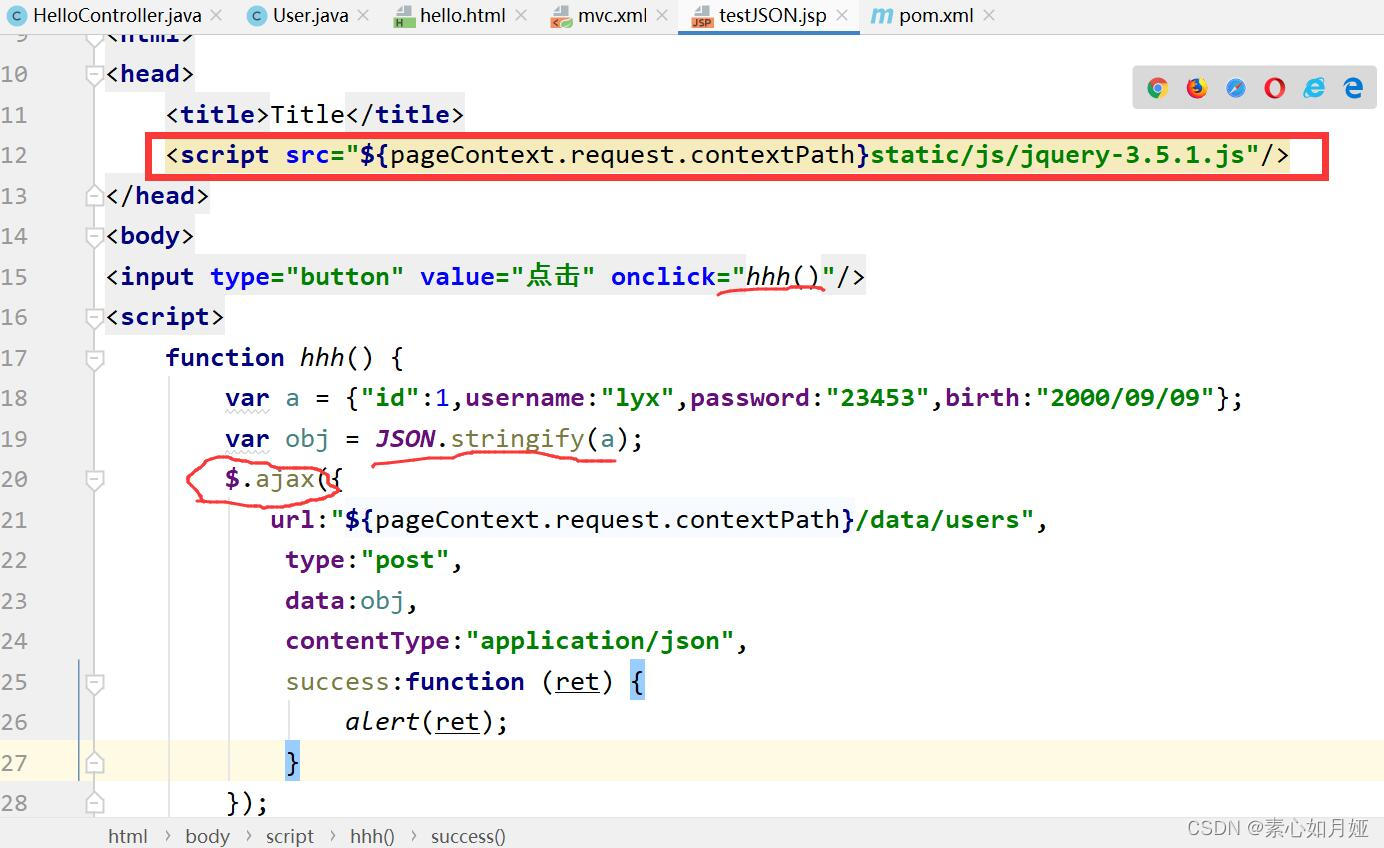
Task: Click the Java class icon on HelloController.java tab
Action: pyautogui.click(x=17, y=15)
